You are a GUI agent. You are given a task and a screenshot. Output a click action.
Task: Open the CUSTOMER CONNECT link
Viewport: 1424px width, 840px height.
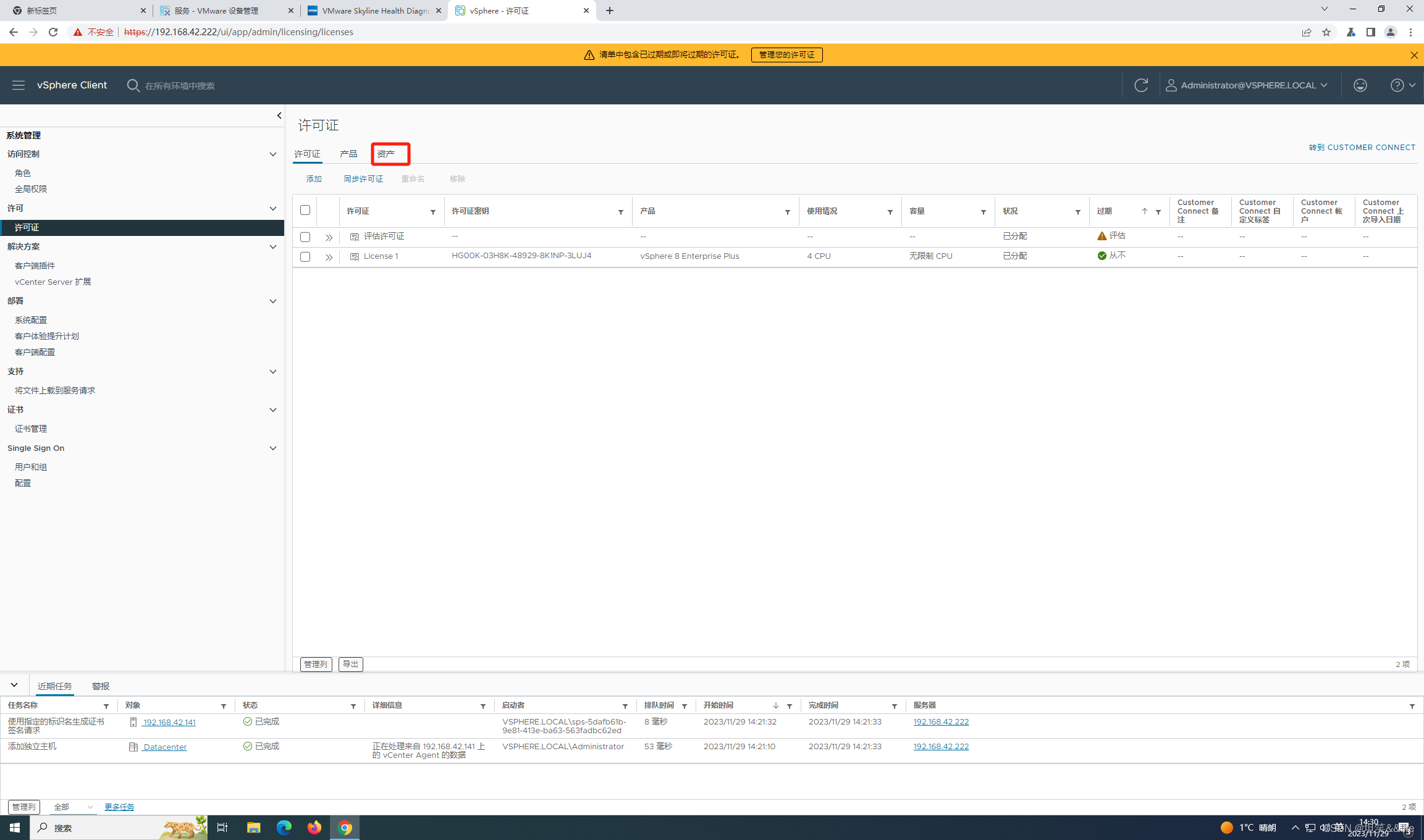point(1362,148)
